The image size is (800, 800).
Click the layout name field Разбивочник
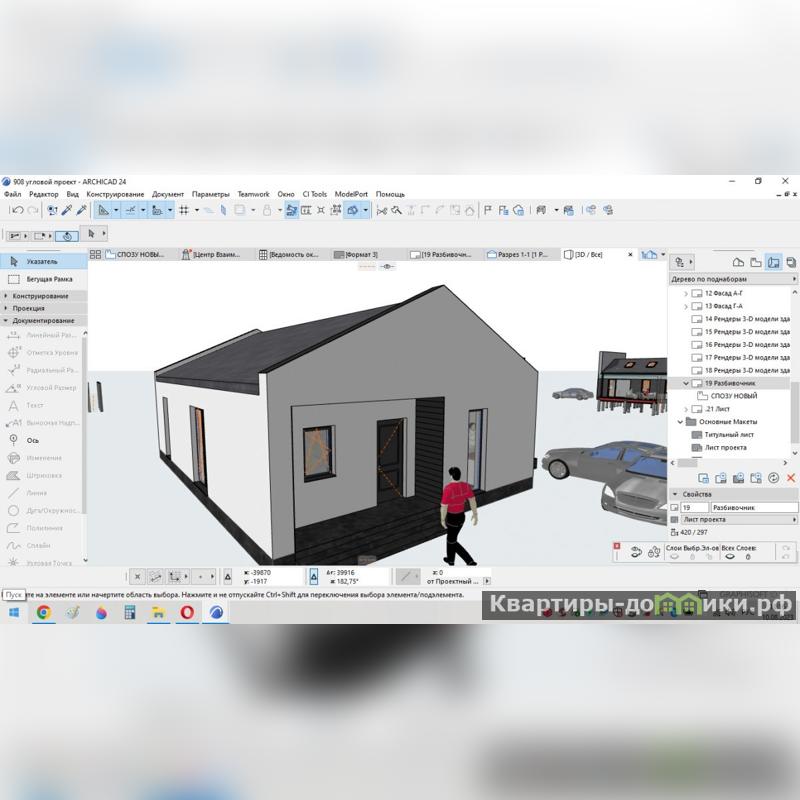point(750,508)
